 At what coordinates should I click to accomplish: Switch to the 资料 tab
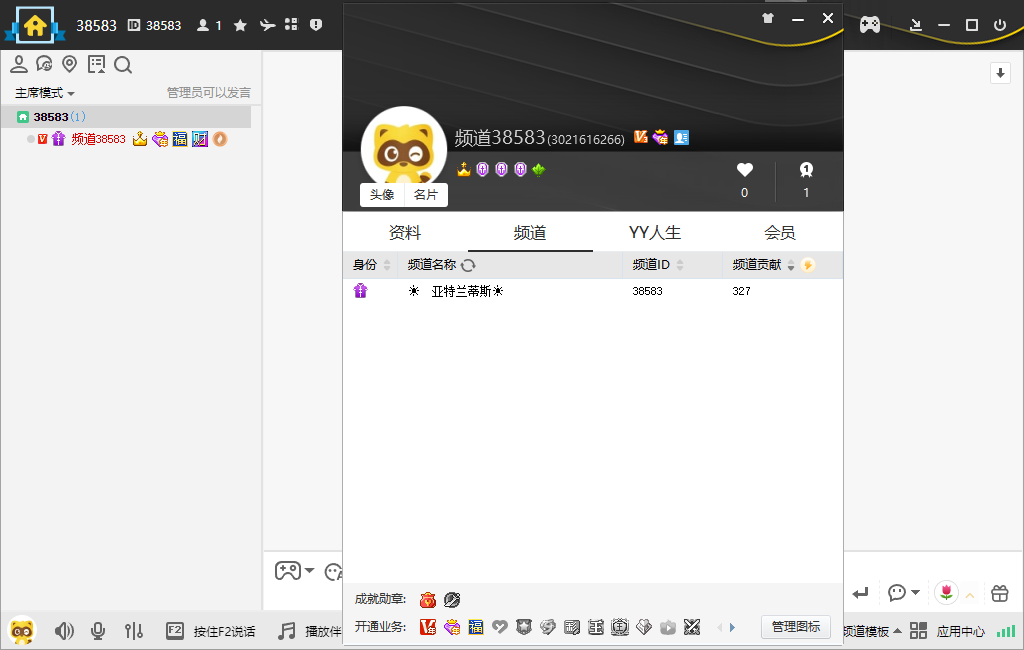coord(405,233)
